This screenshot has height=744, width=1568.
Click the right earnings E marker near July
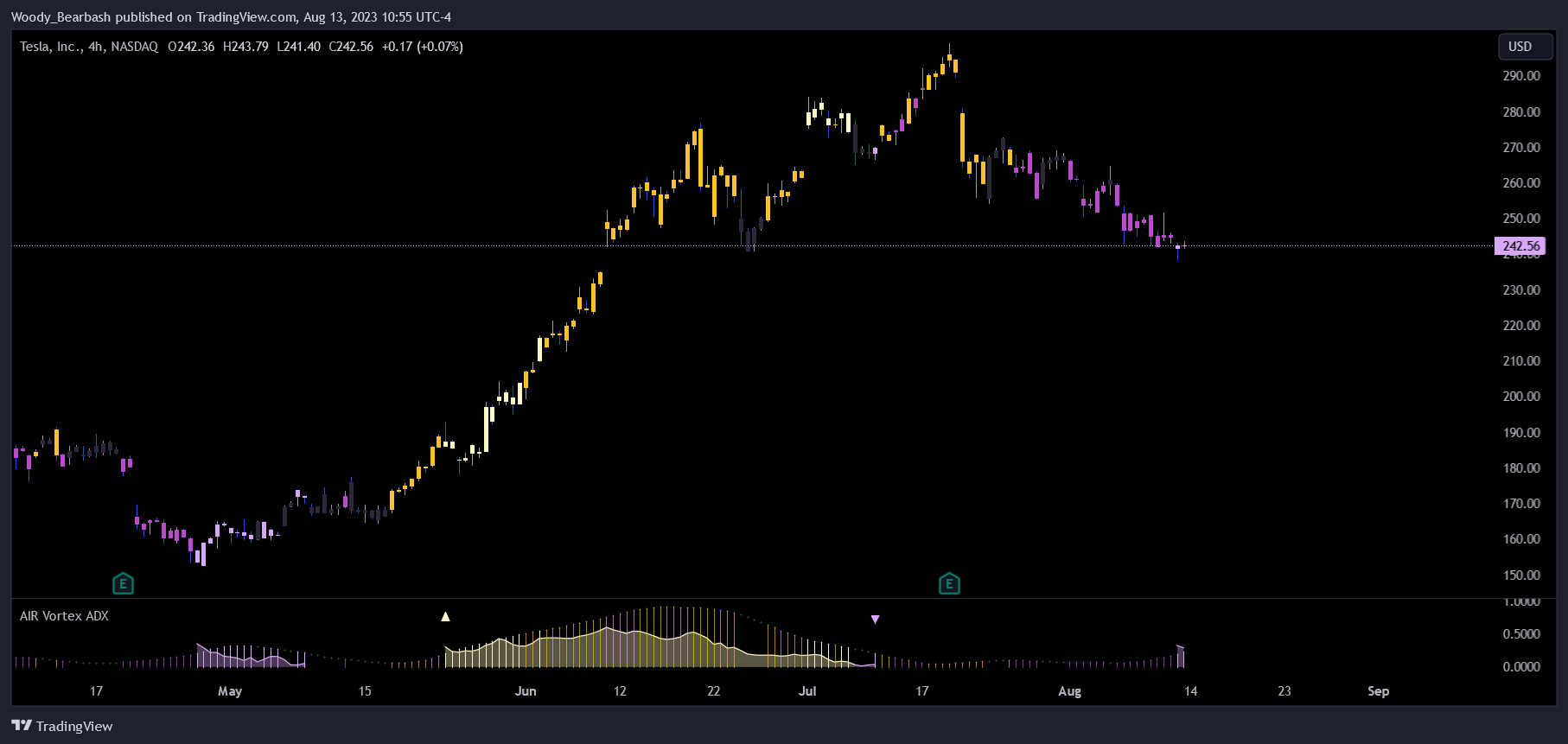(949, 584)
